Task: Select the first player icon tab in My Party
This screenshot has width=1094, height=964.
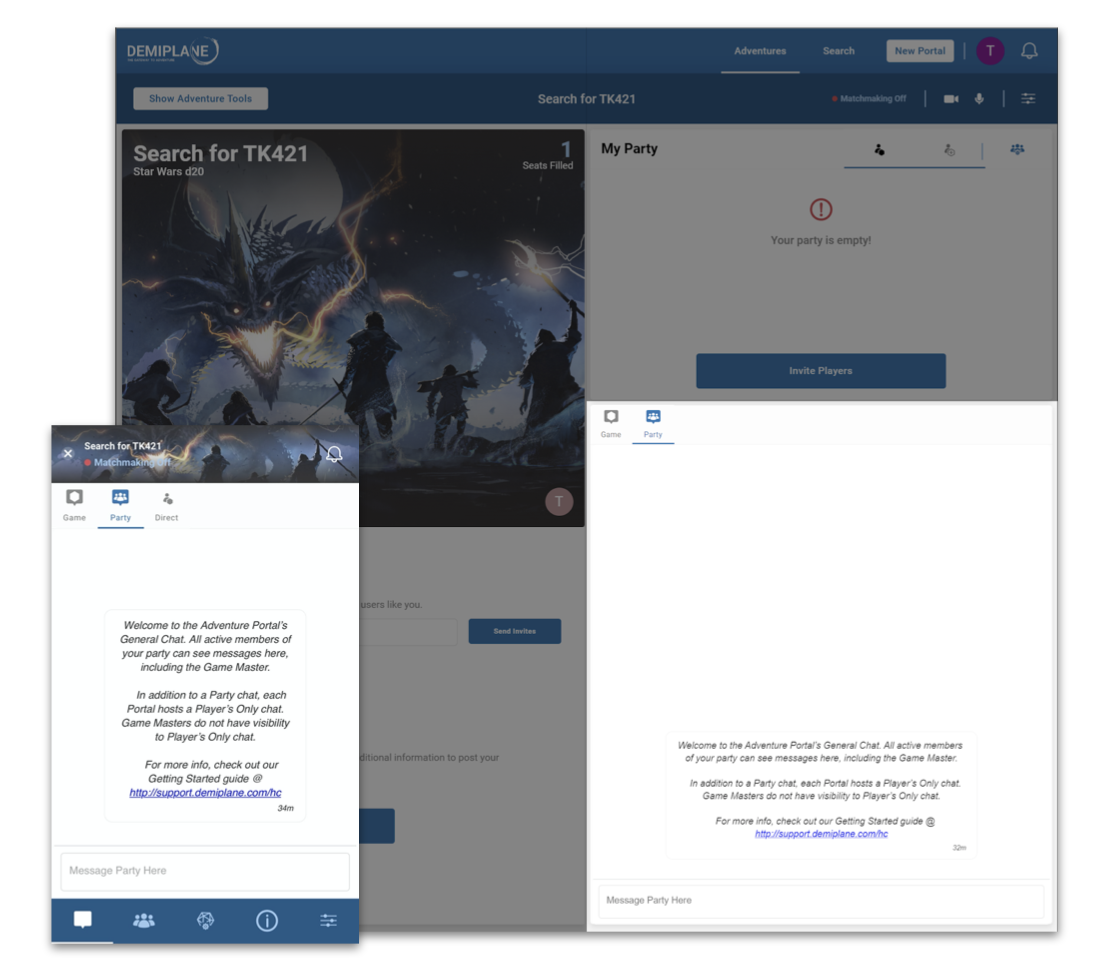Action: pos(879,149)
